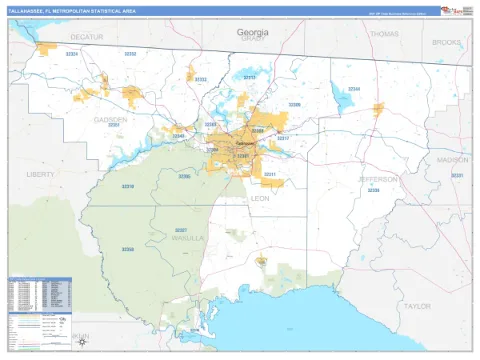
Task: Select the Georgia state label
Action: [252, 32]
